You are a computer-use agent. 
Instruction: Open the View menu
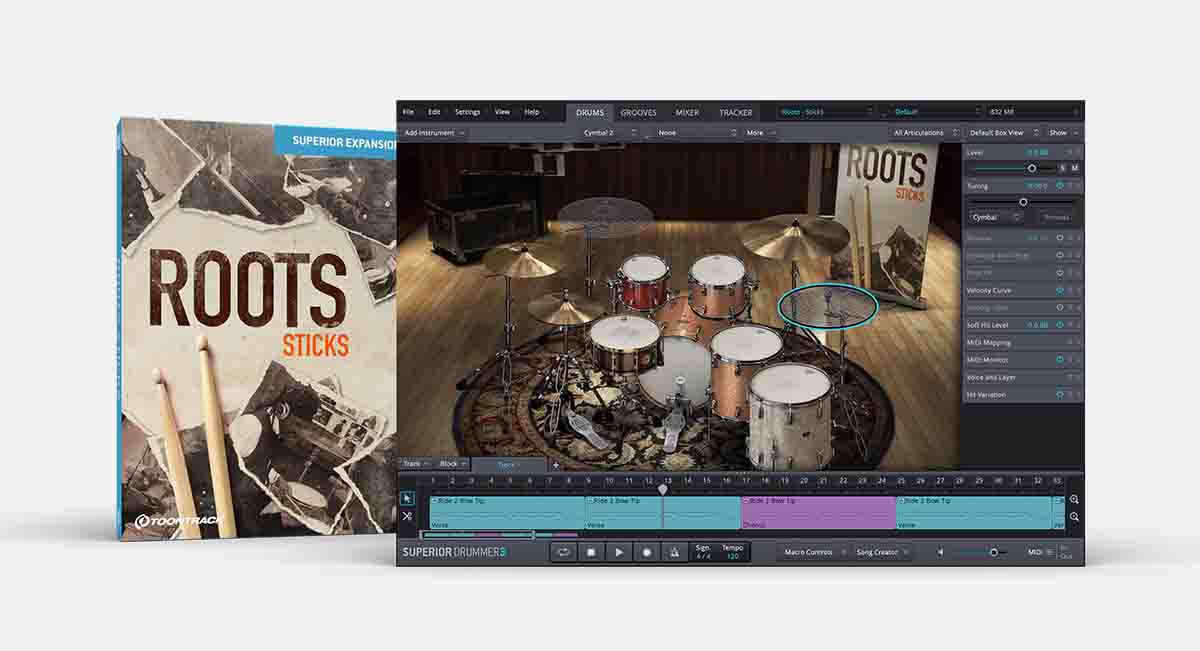click(502, 112)
